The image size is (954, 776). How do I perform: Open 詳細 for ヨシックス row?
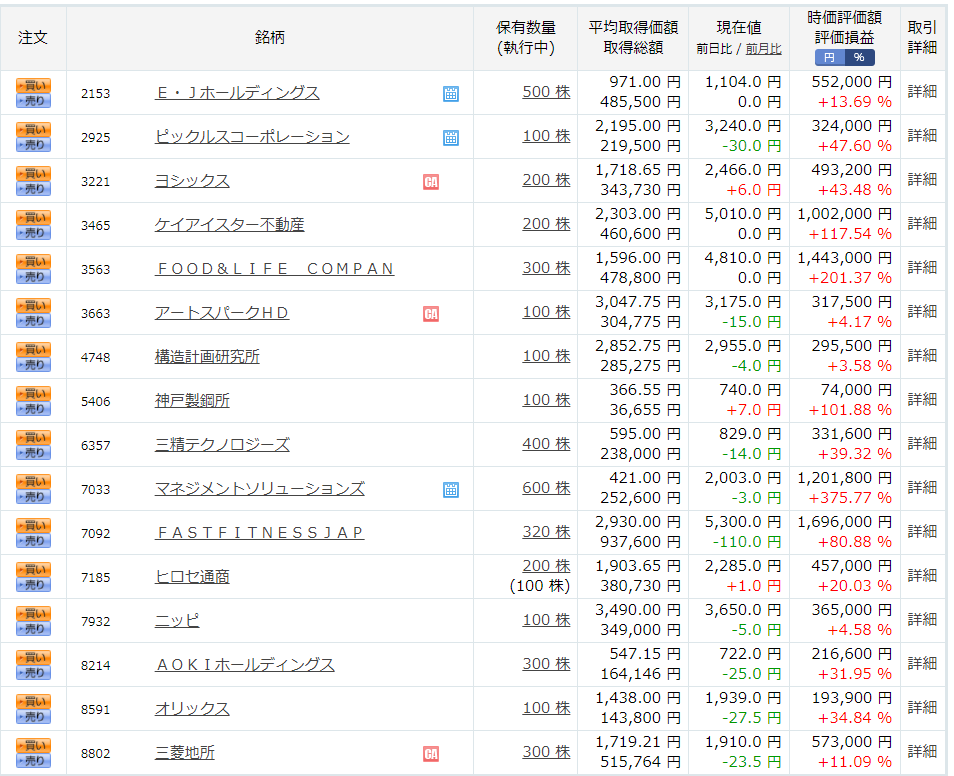click(x=922, y=180)
